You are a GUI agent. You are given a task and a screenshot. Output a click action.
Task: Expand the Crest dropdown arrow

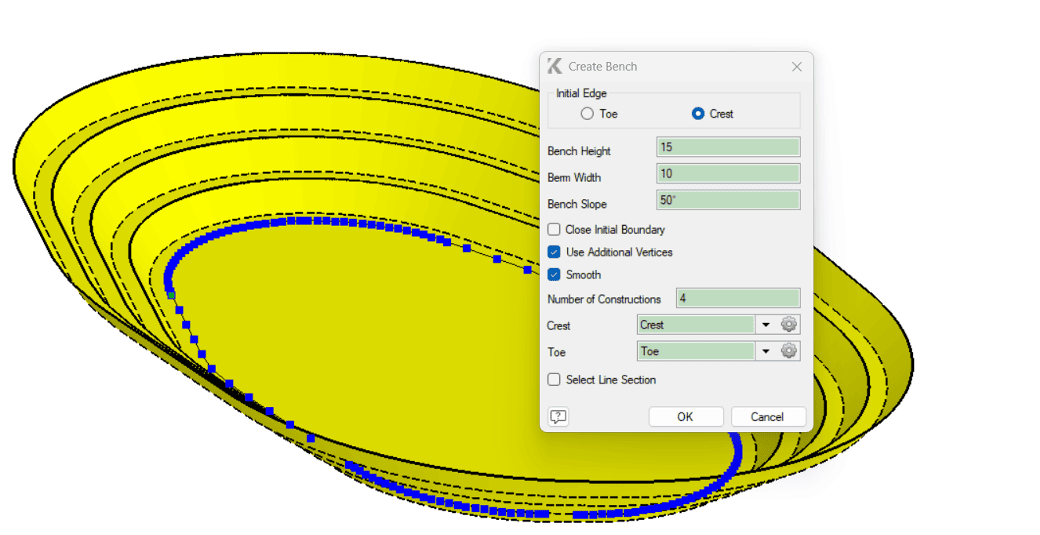point(766,325)
